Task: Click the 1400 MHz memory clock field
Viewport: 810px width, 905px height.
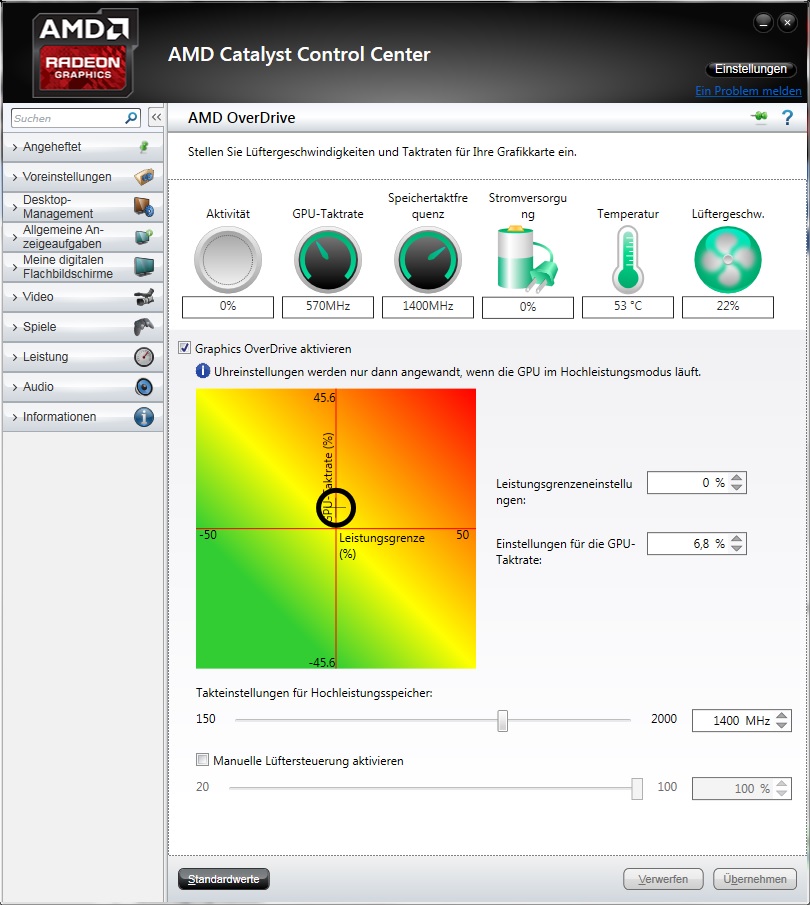Action: (733, 720)
